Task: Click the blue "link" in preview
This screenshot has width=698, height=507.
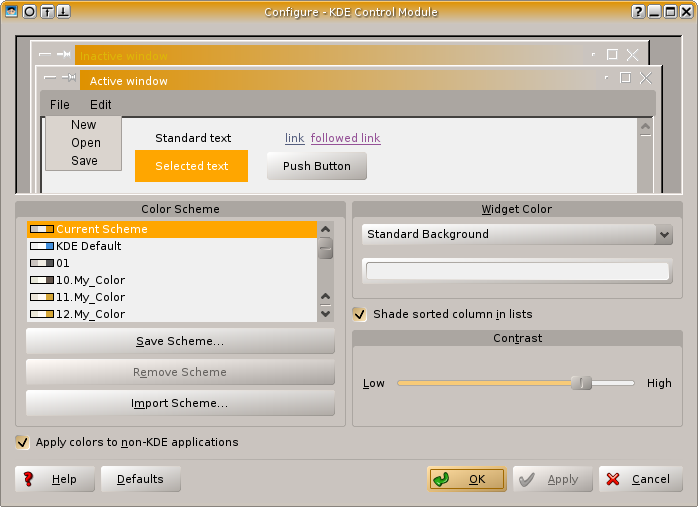Action: (x=295, y=138)
